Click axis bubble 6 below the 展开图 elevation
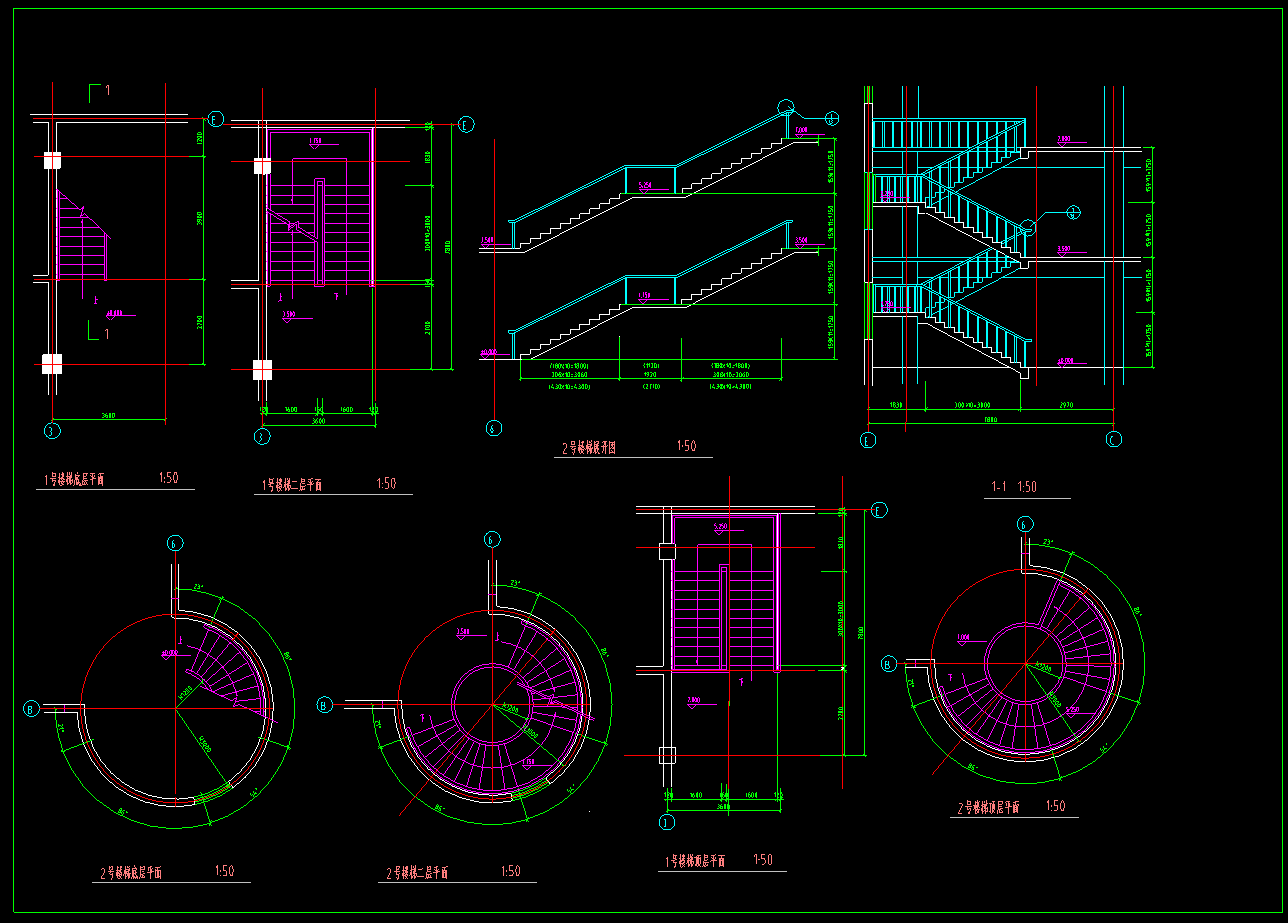 click(x=493, y=429)
